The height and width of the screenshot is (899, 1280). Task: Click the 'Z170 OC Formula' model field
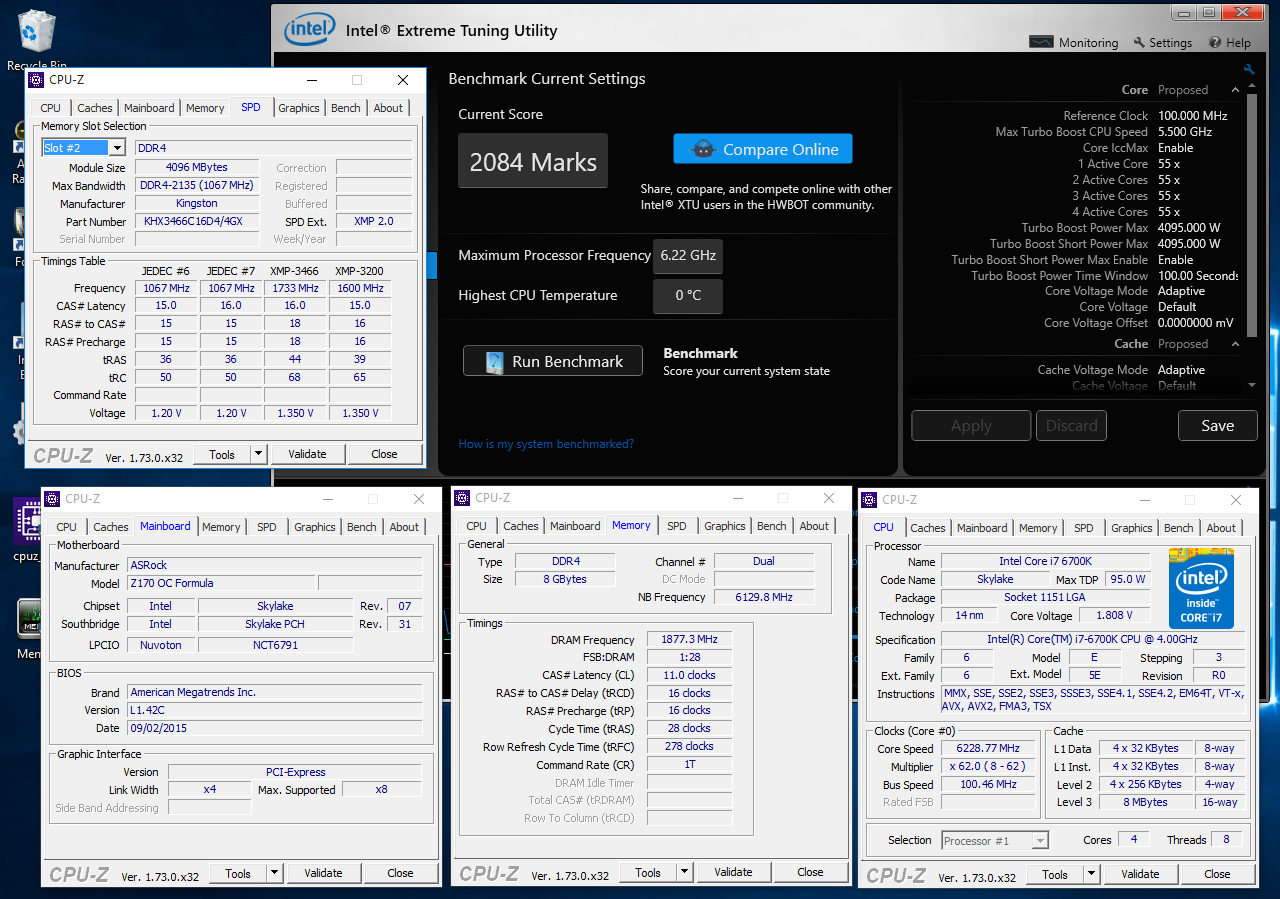221,583
